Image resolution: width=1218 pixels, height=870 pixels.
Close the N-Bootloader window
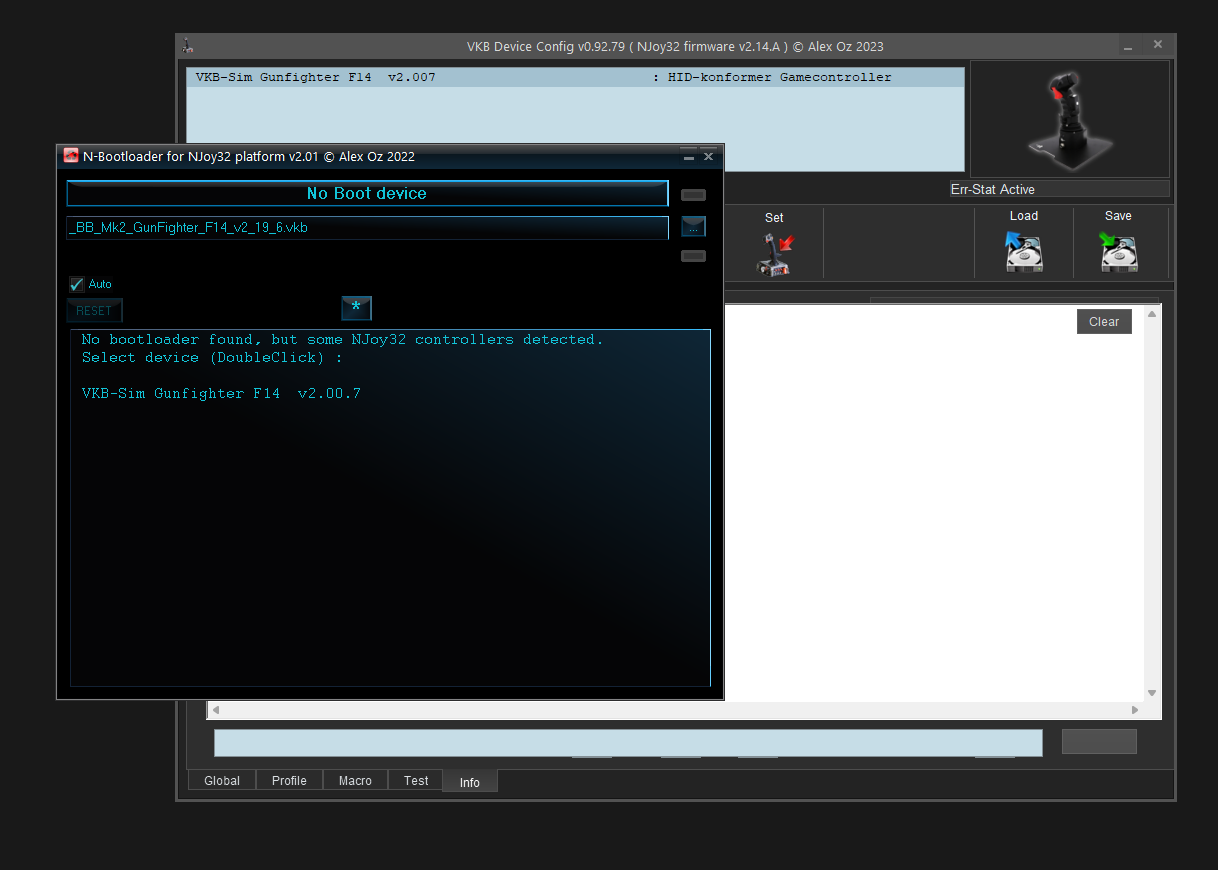709,157
